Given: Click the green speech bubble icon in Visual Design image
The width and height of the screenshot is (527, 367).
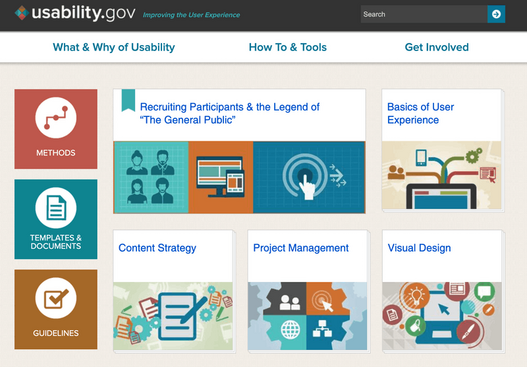Looking at the screenshot, I should pyautogui.click(x=484, y=291).
